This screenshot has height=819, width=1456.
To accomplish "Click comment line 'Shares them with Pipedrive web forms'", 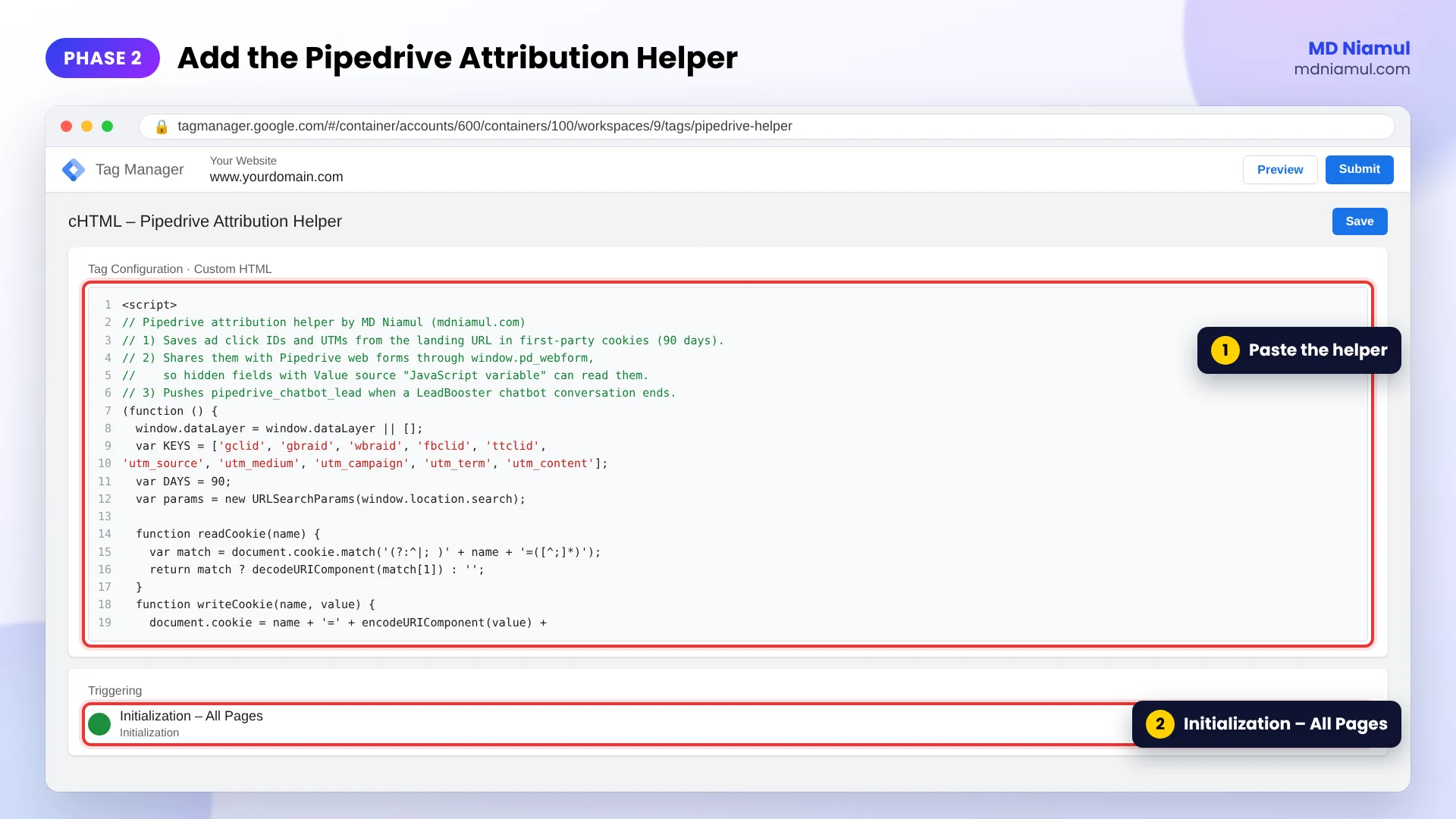I will pos(358,358).
